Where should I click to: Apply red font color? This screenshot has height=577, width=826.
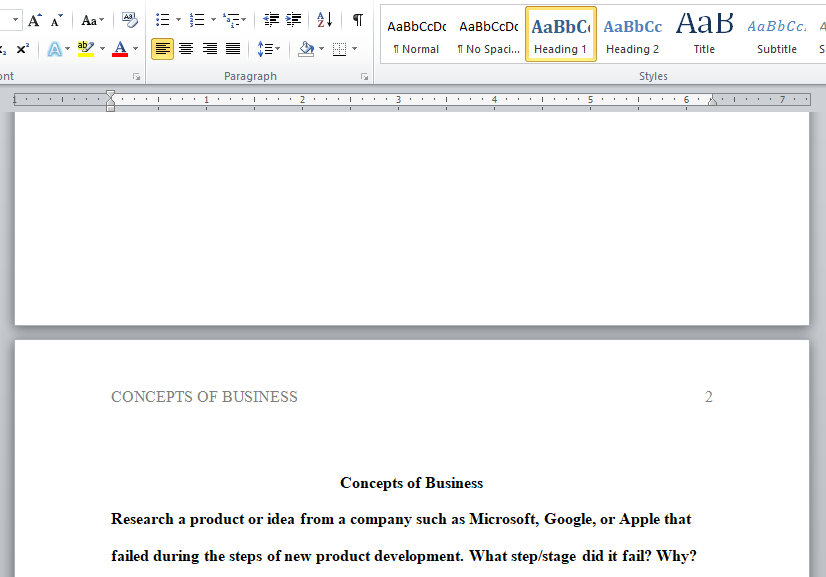point(120,49)
